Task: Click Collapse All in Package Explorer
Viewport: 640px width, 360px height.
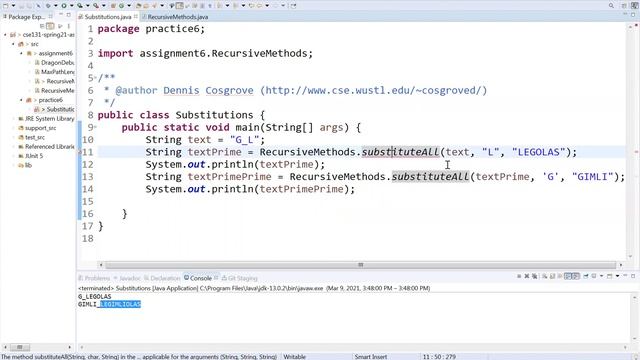Action: point(42,26)
